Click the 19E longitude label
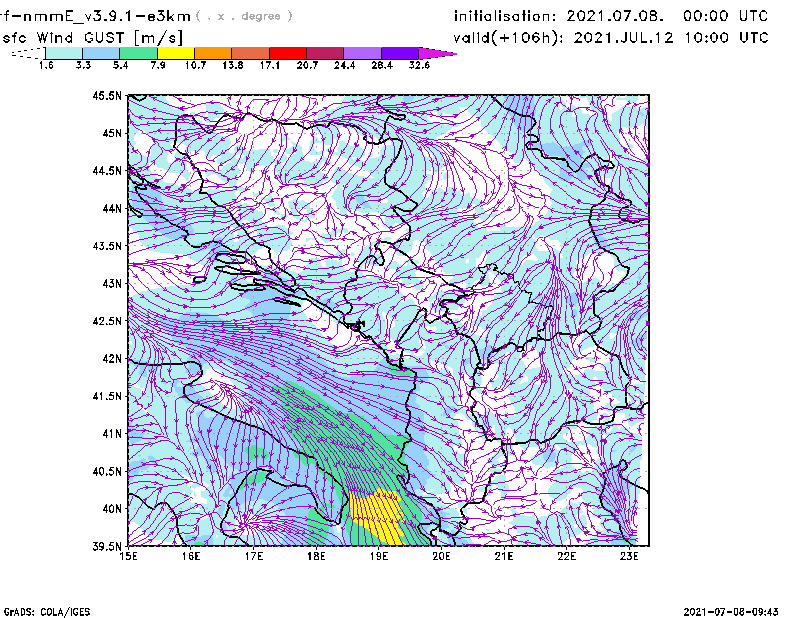The width and height of the screenshot is (800, 618). (379, 556)
